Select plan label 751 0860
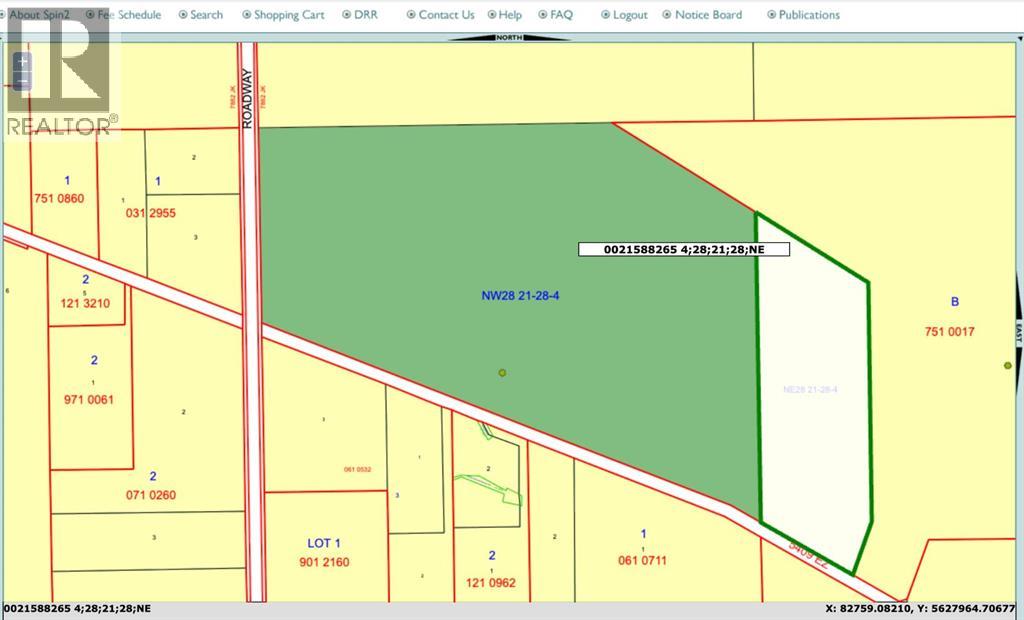The width and height of the screenshot is (1024, 620). (59, 198)
